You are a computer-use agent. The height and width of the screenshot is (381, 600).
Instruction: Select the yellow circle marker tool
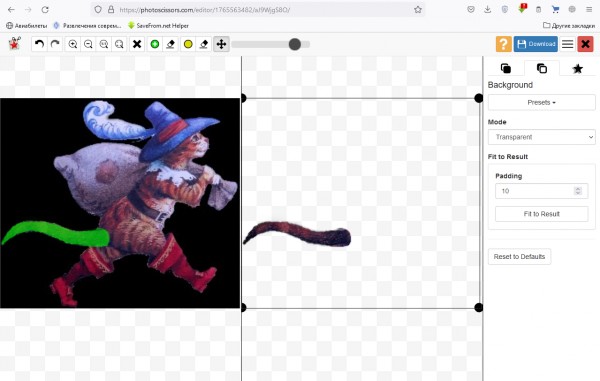[x=188, y=44]
